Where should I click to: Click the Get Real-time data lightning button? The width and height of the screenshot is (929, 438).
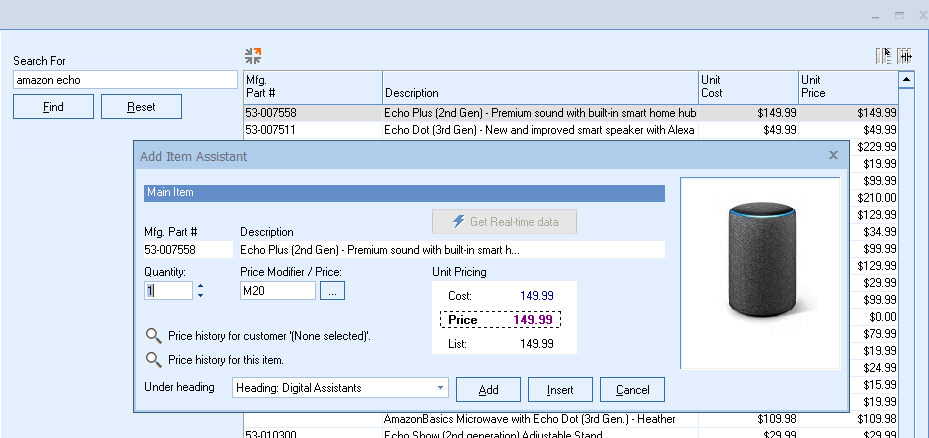504,221
